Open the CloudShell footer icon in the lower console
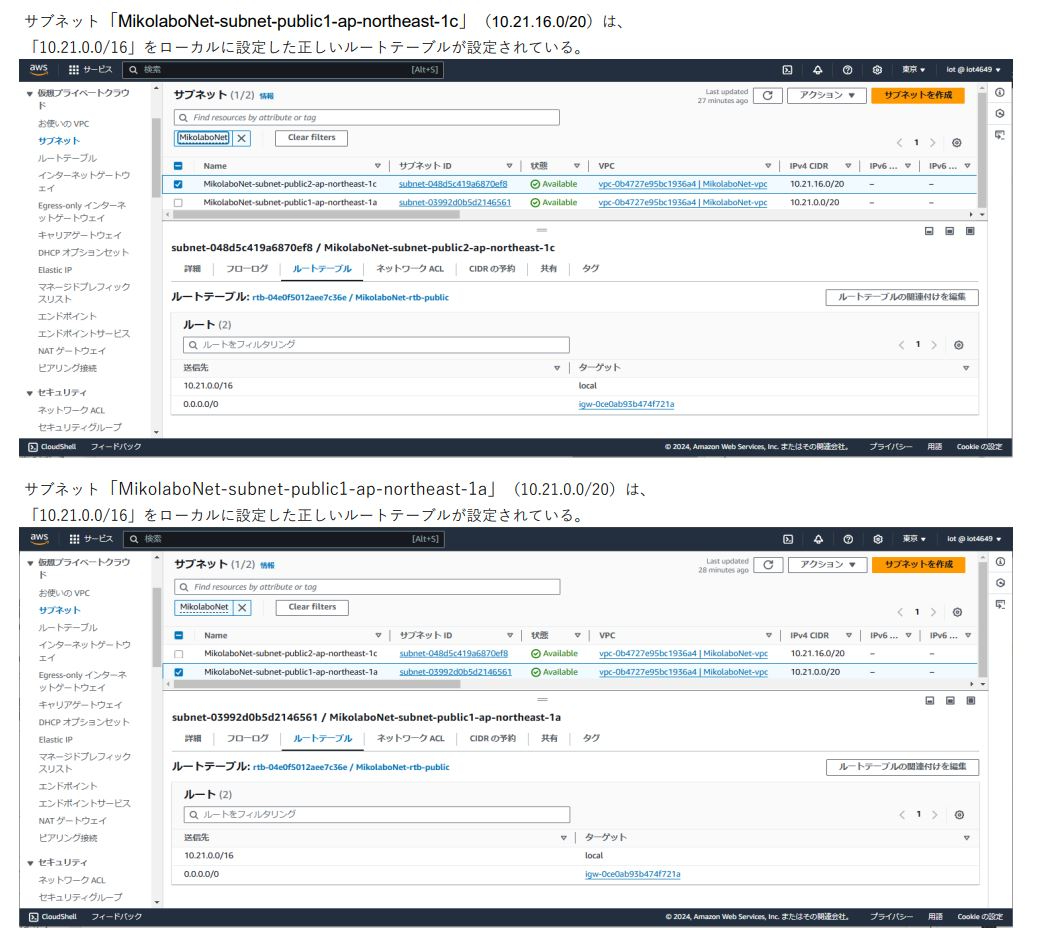This screenshot has width=1038, height=948. coord(33,917)
